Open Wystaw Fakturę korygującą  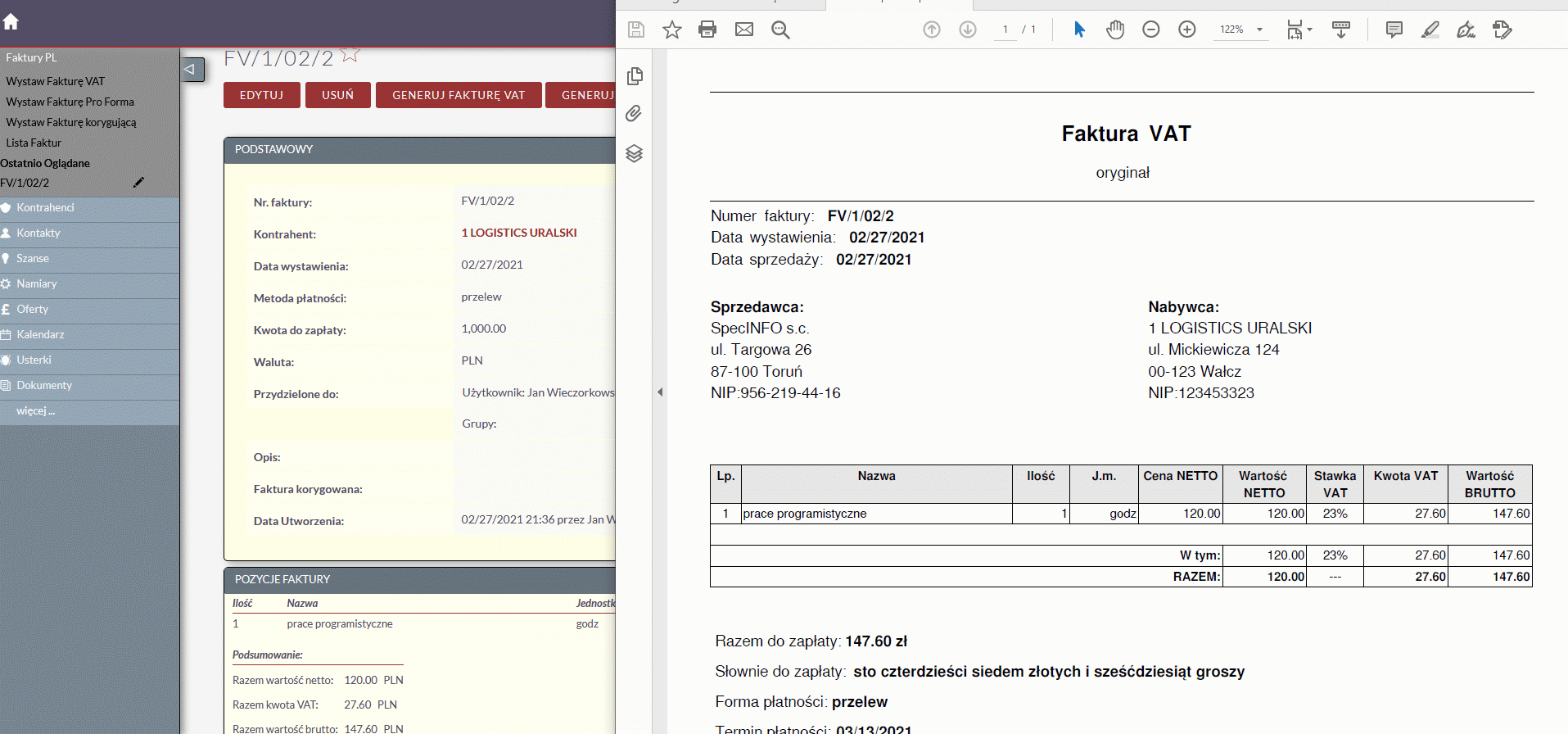pyautogui.click(x=71, y=122)
